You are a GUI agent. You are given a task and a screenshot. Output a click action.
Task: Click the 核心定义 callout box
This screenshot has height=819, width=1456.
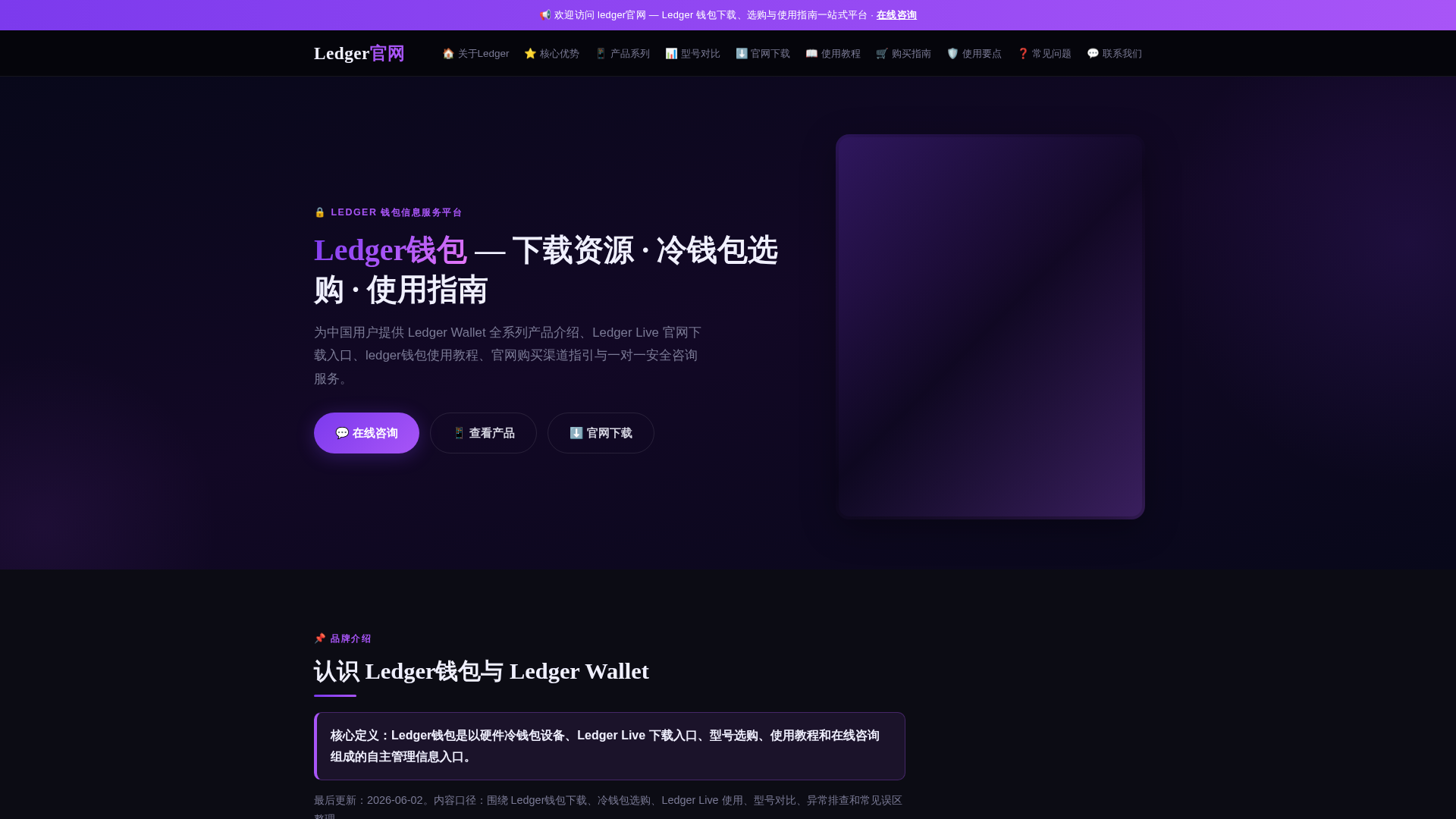610,746
